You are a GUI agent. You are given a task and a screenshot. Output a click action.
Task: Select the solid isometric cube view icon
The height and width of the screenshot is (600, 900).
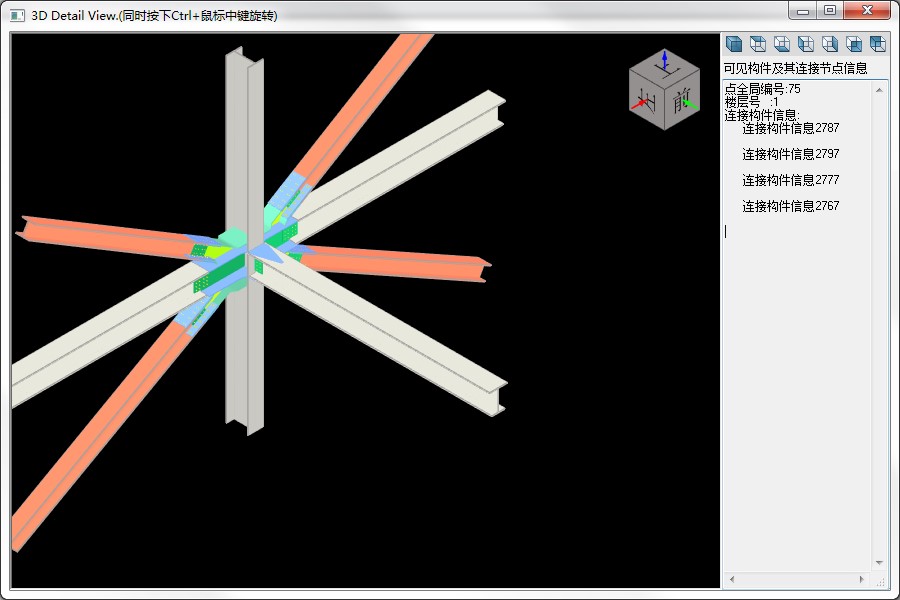[x=734, y=44]
